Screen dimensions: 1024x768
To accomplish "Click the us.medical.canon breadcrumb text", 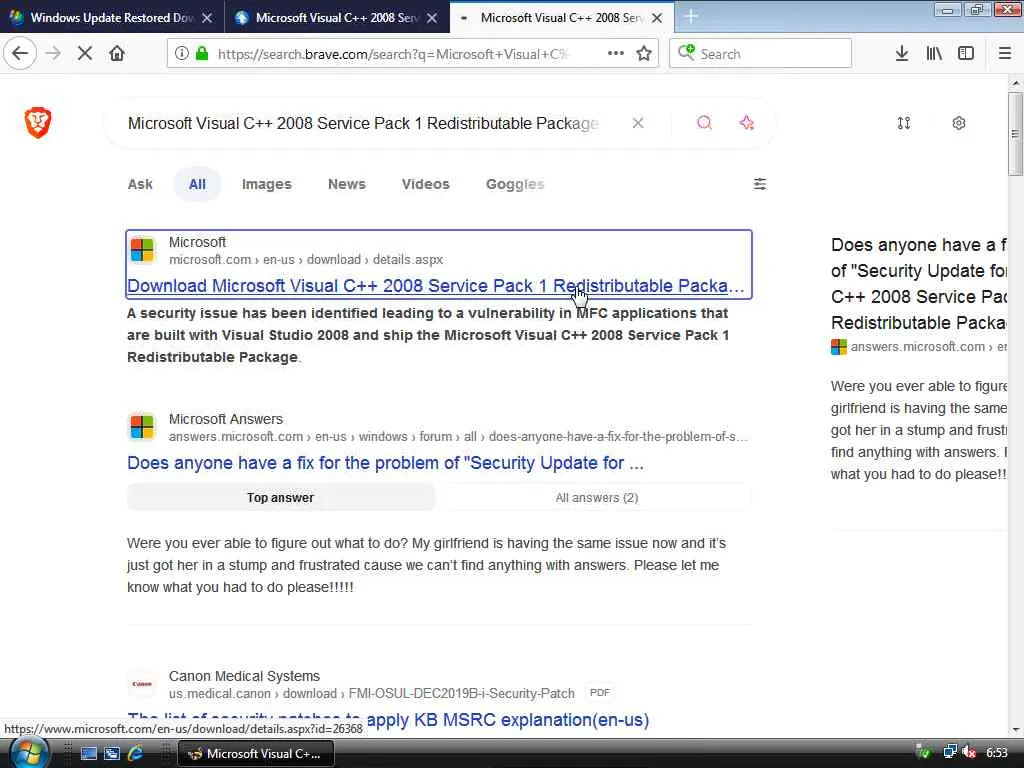I will (x=372, y=694).
